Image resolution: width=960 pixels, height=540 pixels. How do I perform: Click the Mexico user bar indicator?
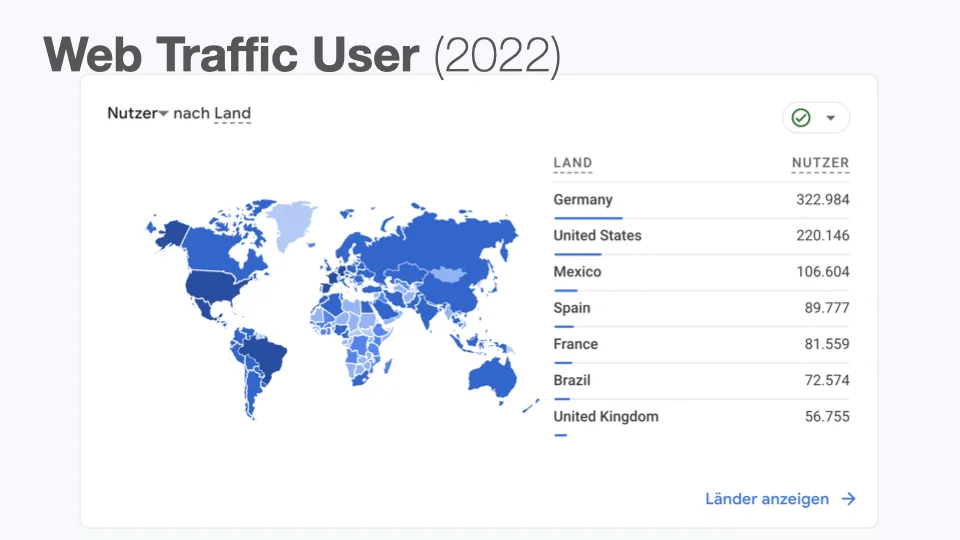[566, 290]
